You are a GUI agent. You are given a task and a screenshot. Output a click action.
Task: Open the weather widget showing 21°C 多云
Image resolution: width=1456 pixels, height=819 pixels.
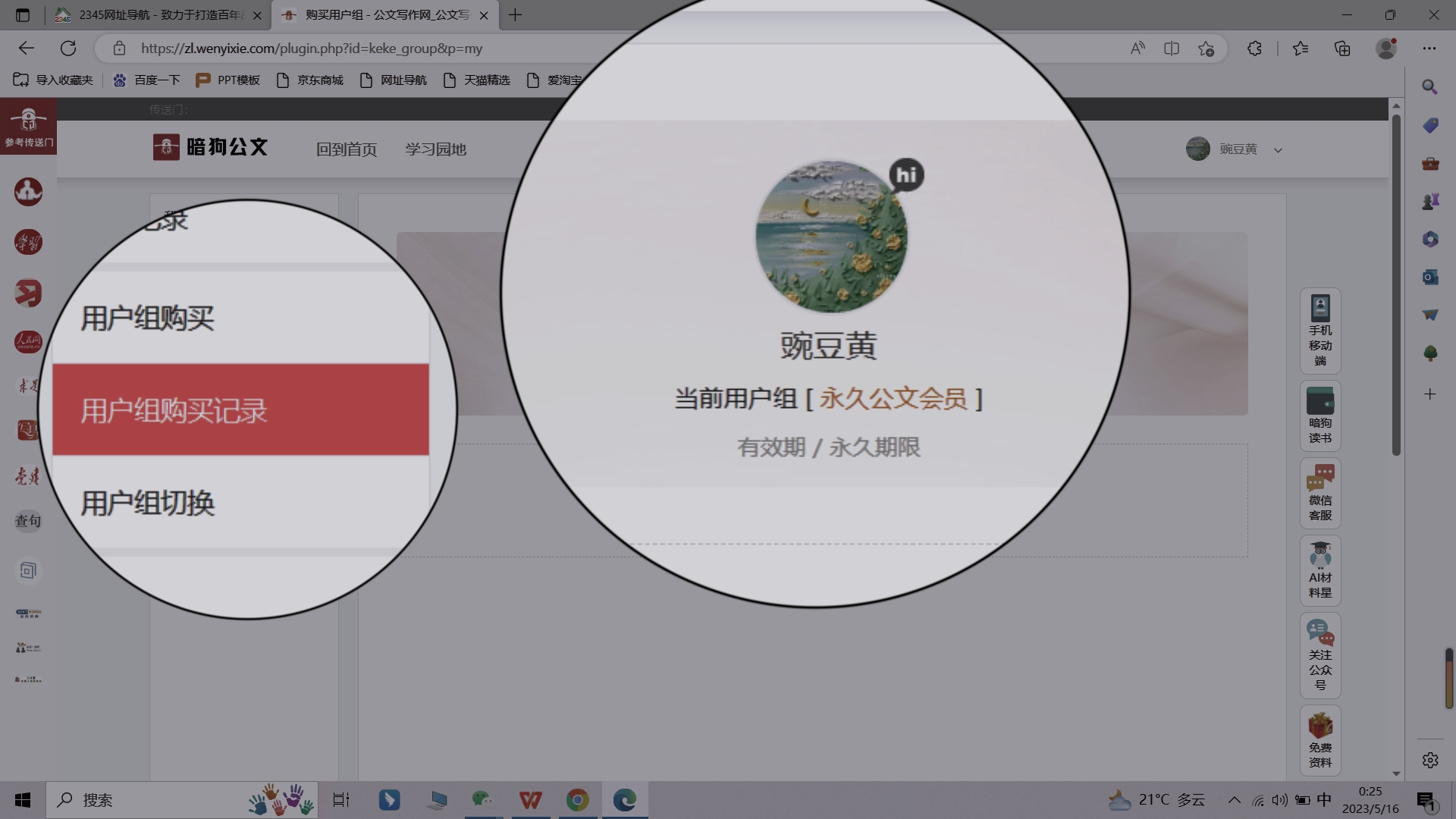(1156, 800)
